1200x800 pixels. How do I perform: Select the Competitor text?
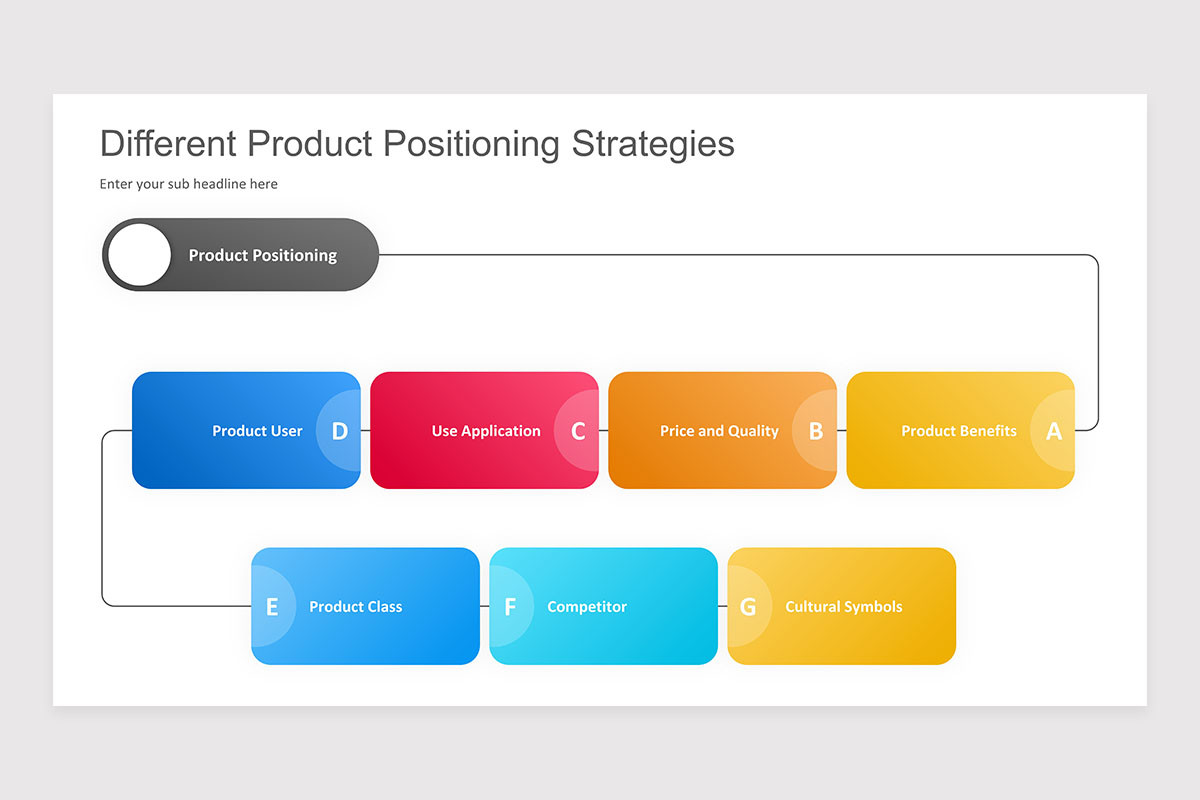click(587, 606)
